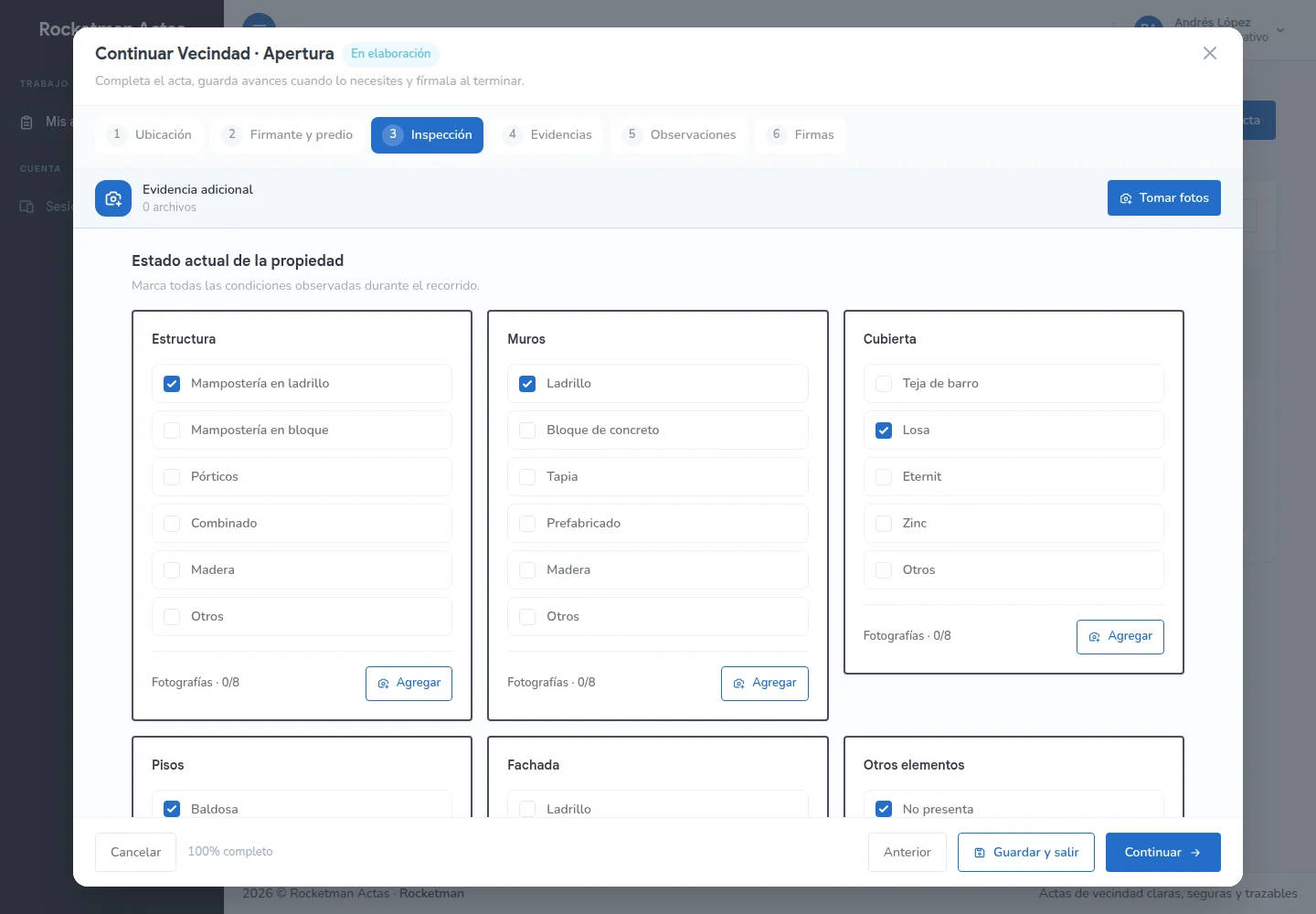Click Guardar y salir
Screen dimensions: 1316x914
pyautogui.click(x=1026, y=853)
